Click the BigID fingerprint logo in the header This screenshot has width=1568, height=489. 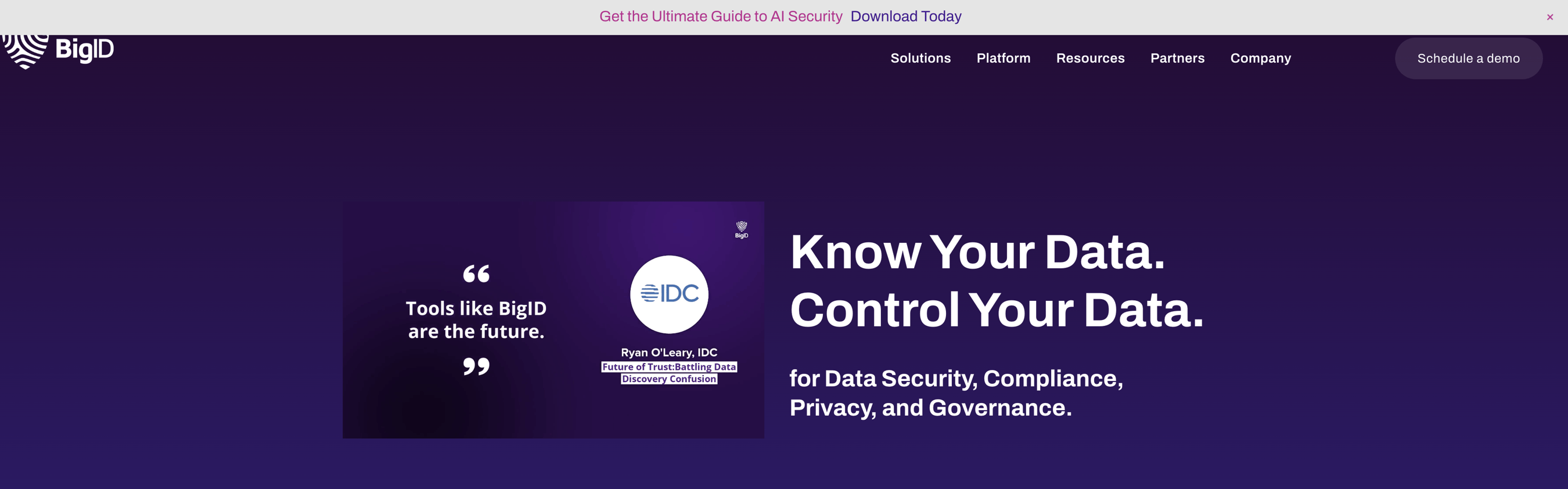pos(24,52)
